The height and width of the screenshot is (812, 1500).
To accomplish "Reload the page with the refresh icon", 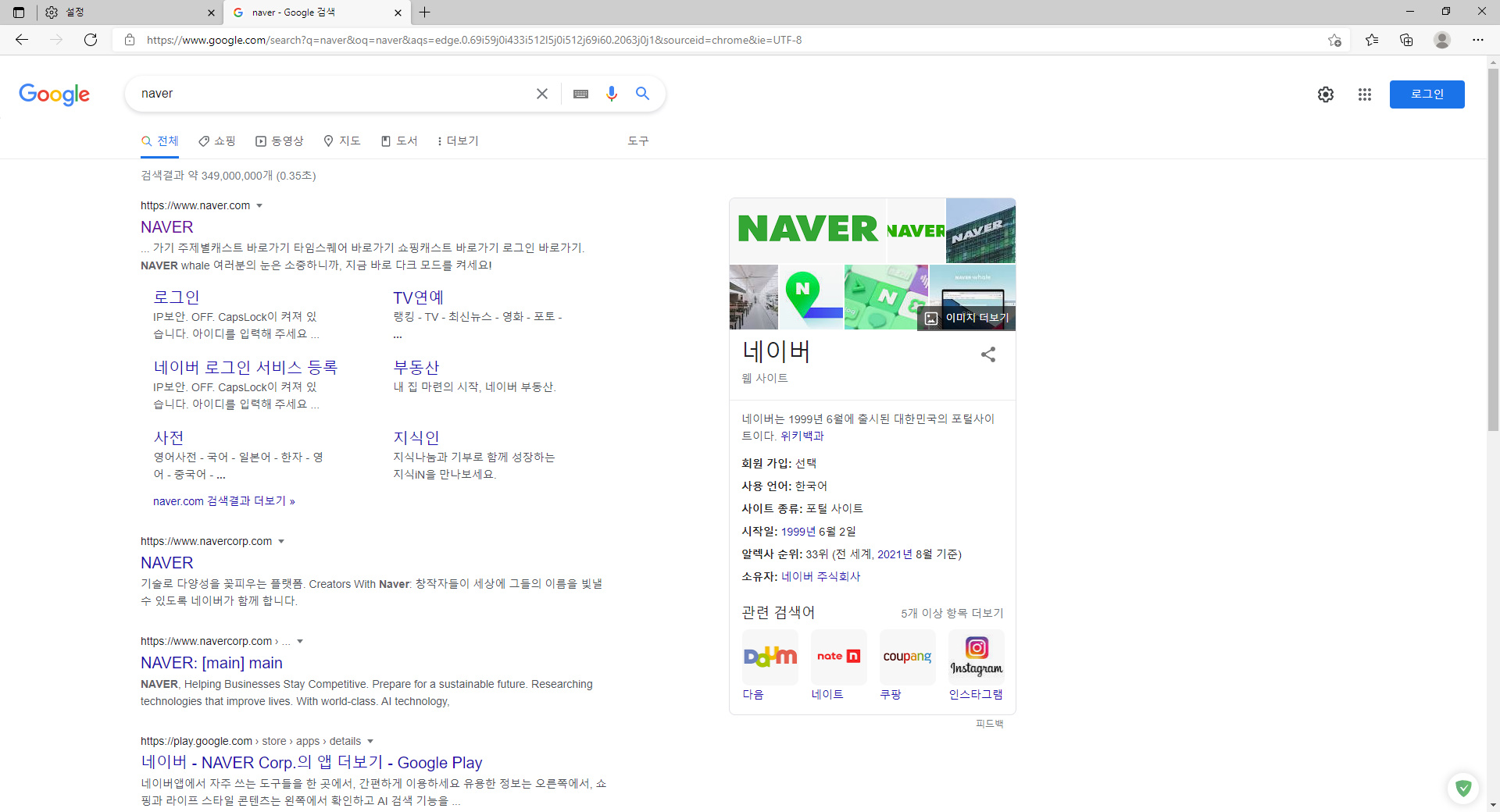I will pos(91,40).
